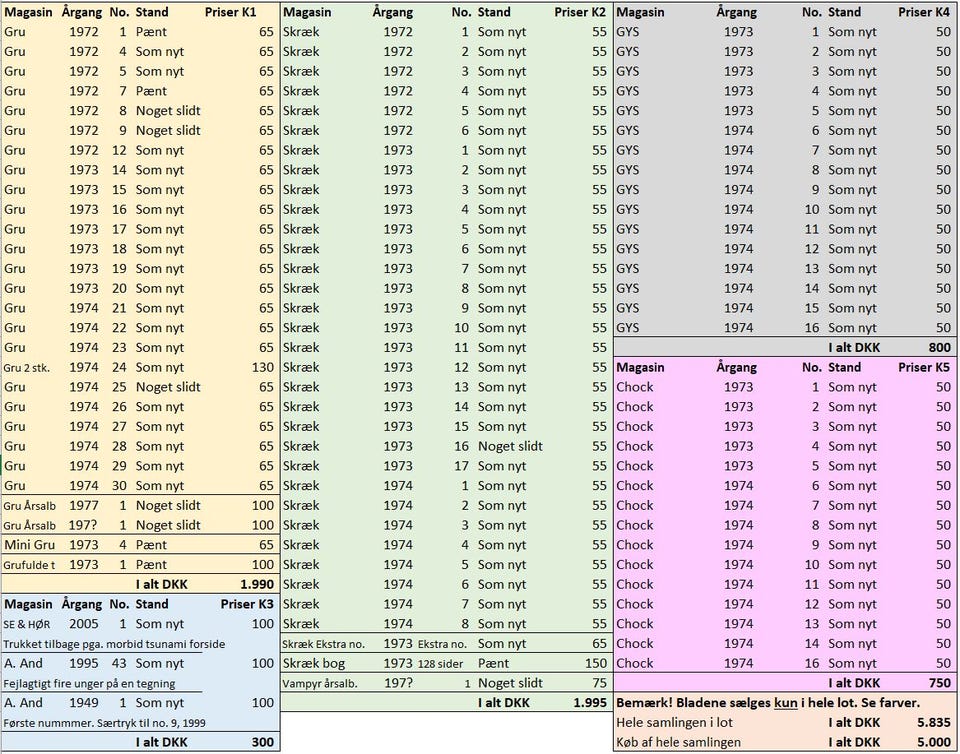This screenshot has height=754, width=960.
Task: Select the grand total 5.835
Action: pos(934,722)
